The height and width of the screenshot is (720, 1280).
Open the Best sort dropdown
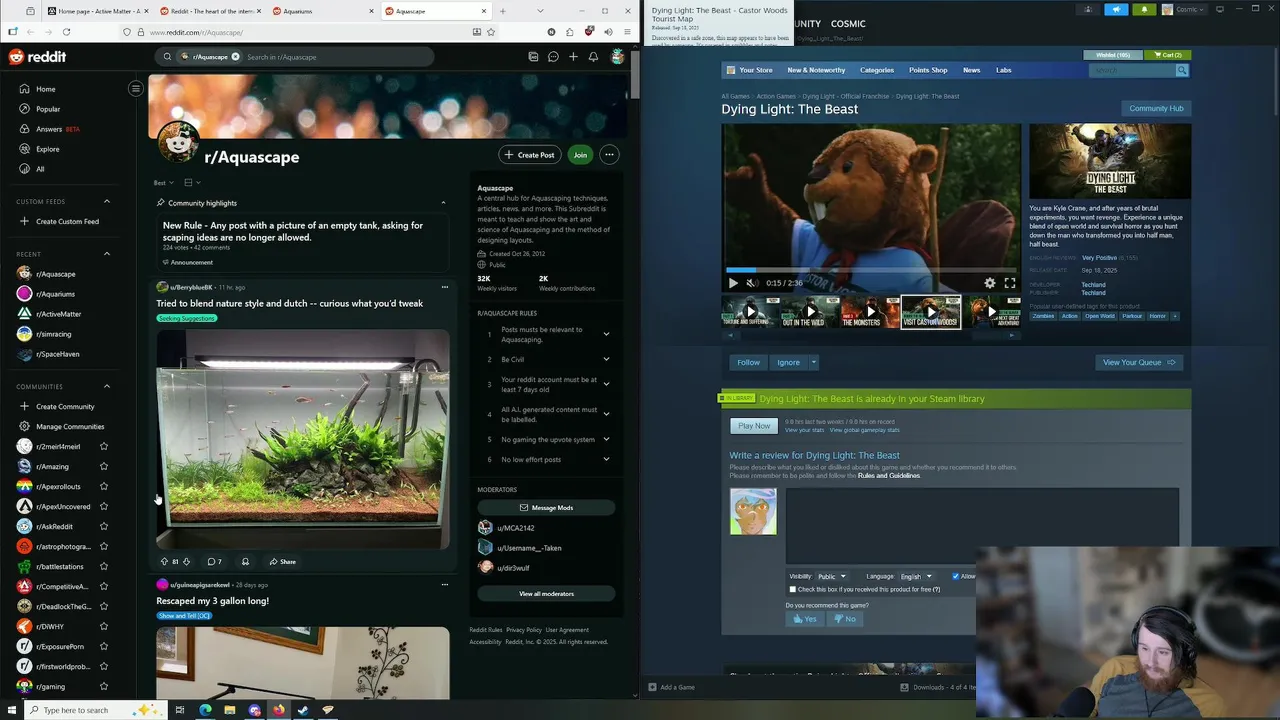pos(163,183)
